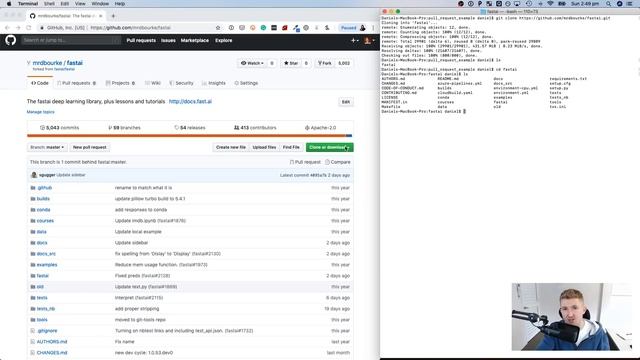Viewport: 640px width, 360px height.
Task: Click Pull requests in GitHub header
Action: (x=141, y=40)
